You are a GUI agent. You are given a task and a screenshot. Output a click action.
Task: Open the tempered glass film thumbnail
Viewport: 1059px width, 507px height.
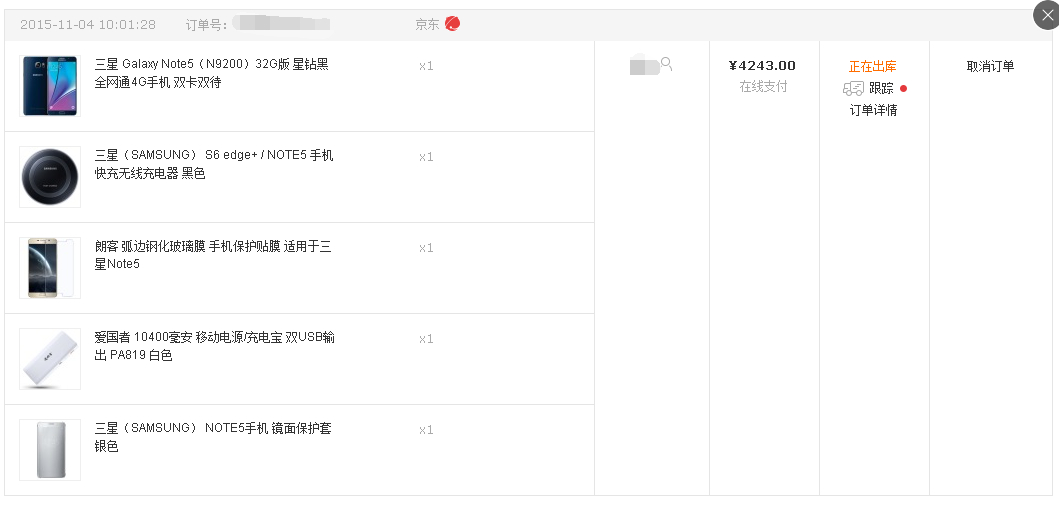pyautogui.click(x=50, y=268)
